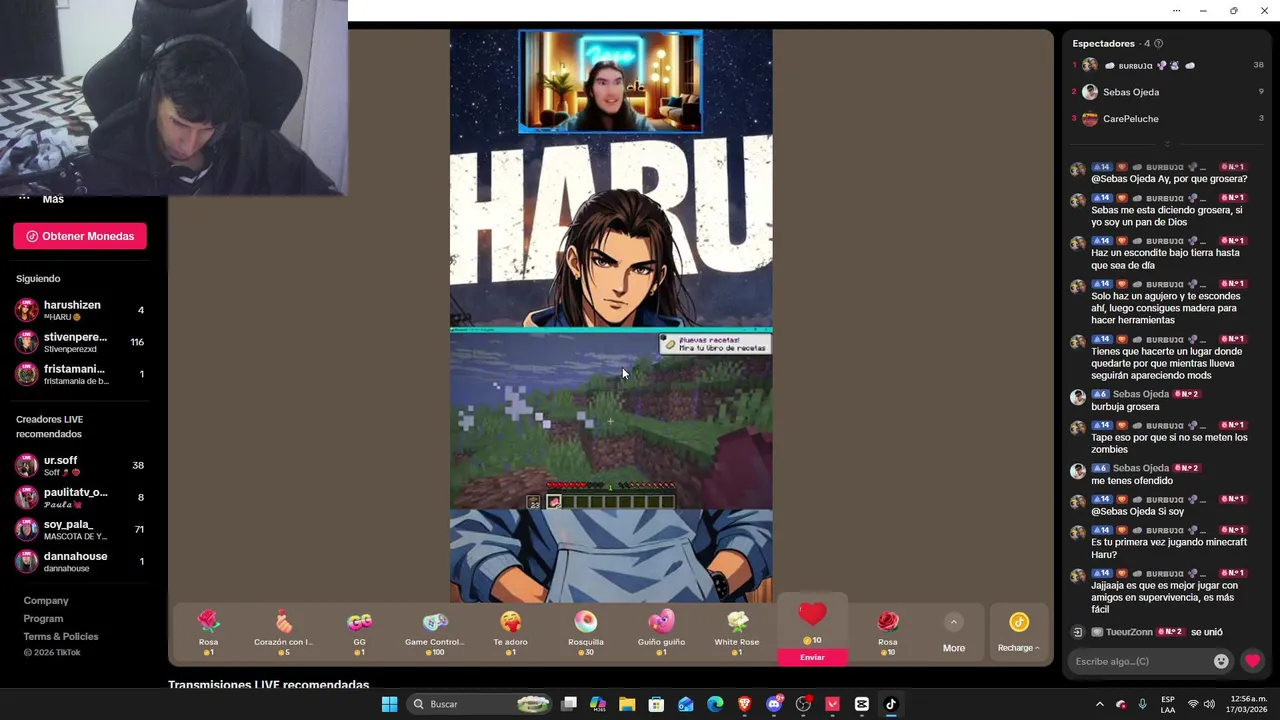Viewport: 1280px width, 720px height.
Task: Expand gift list with More arrow
Action: 954,622
